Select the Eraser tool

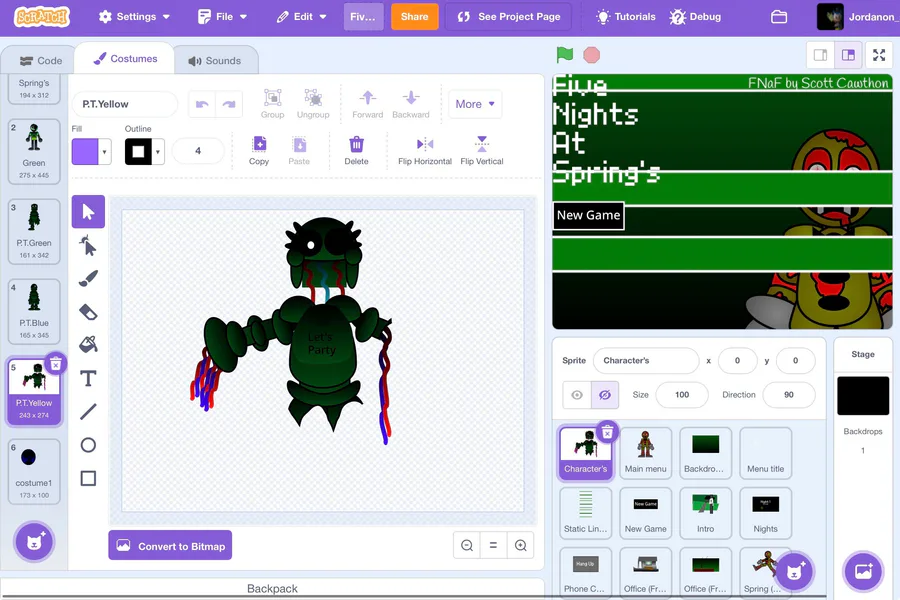(x=88, y=312)
